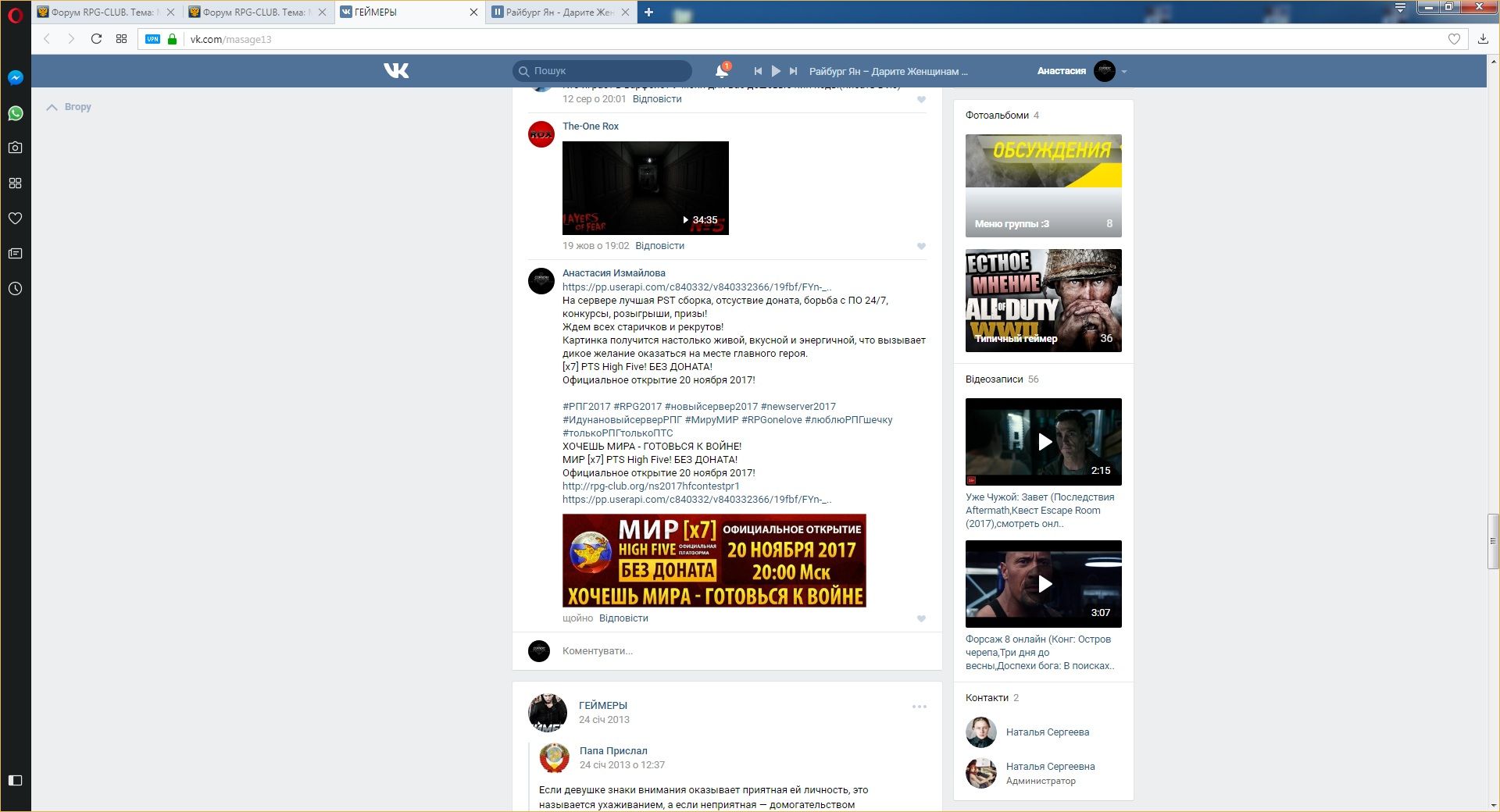Viewport: 1500px width, 812px height.
Task: Open The-One Rox profile name
Action: (591, 126)
